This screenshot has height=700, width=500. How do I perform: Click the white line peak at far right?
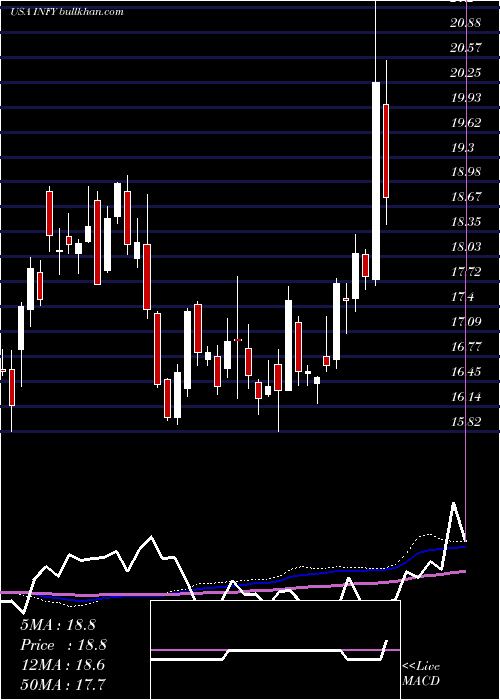coord(454,503)
